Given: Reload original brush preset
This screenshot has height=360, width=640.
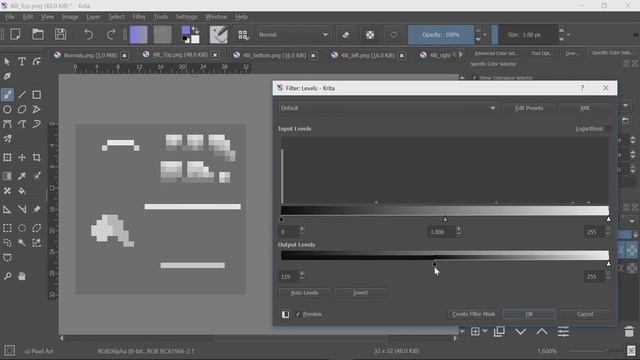Looking at the screenshot, I should pos(393,35).
